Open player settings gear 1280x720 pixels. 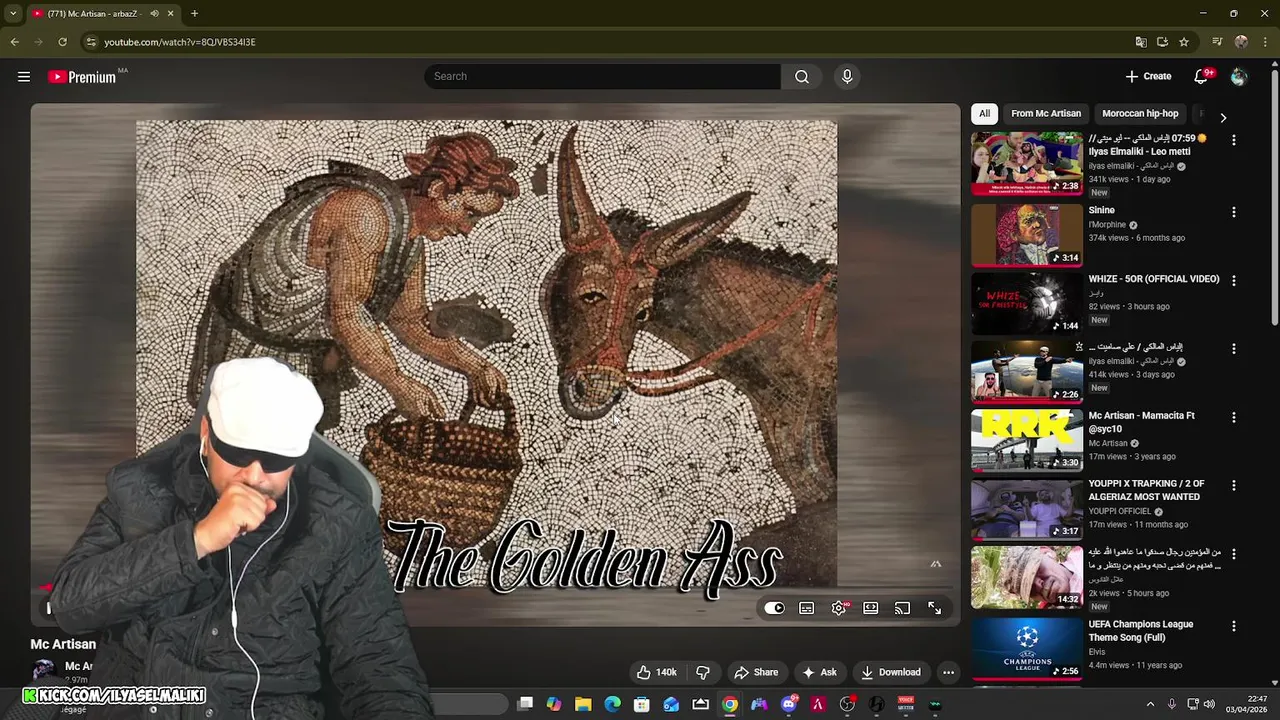click(x=839, y=608)
